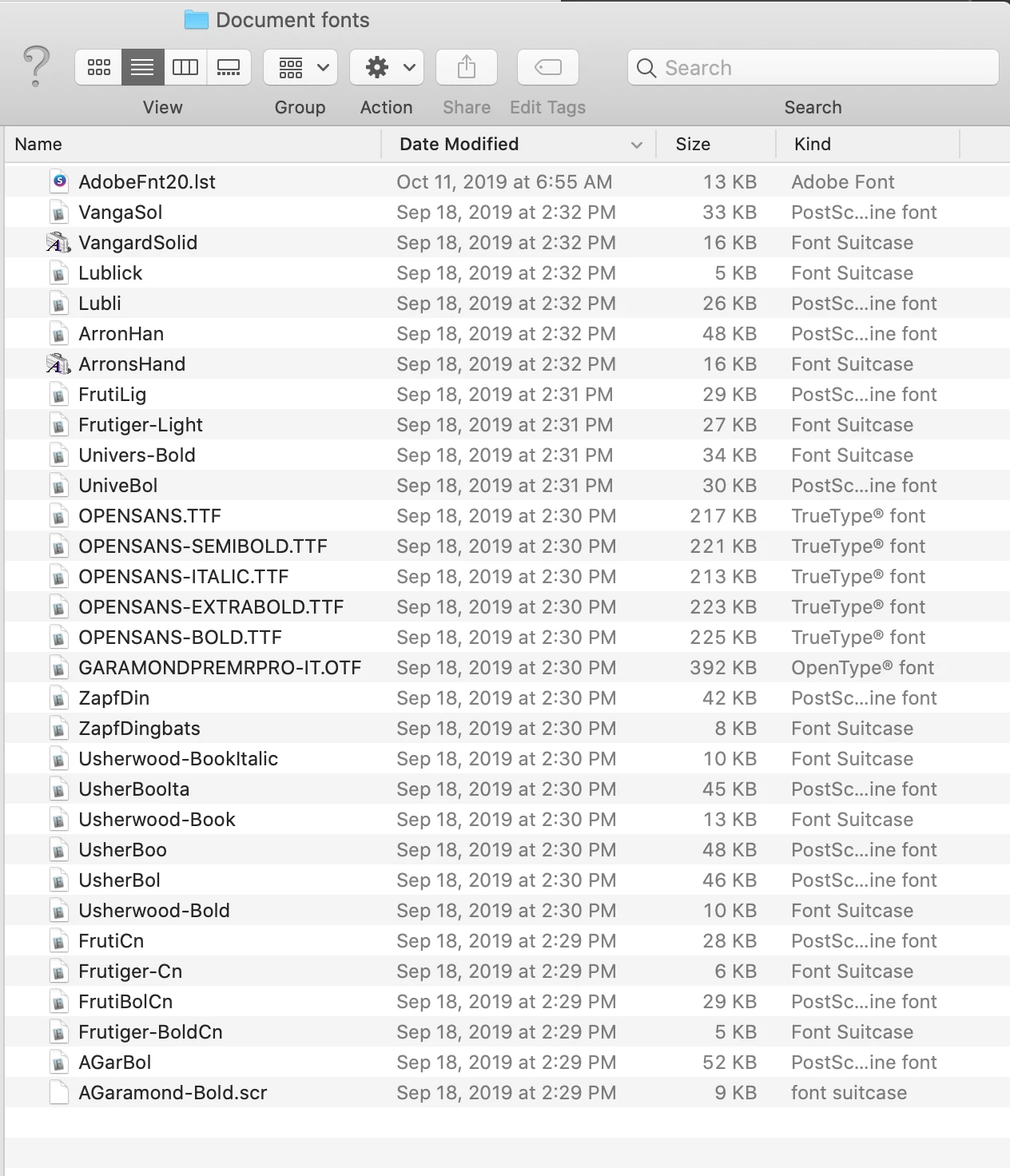The height and width of the screenshot is (1176, 1010).
Task: Click date Oct 11, 2019 at 6:55 AM
Action: [504, 181]
